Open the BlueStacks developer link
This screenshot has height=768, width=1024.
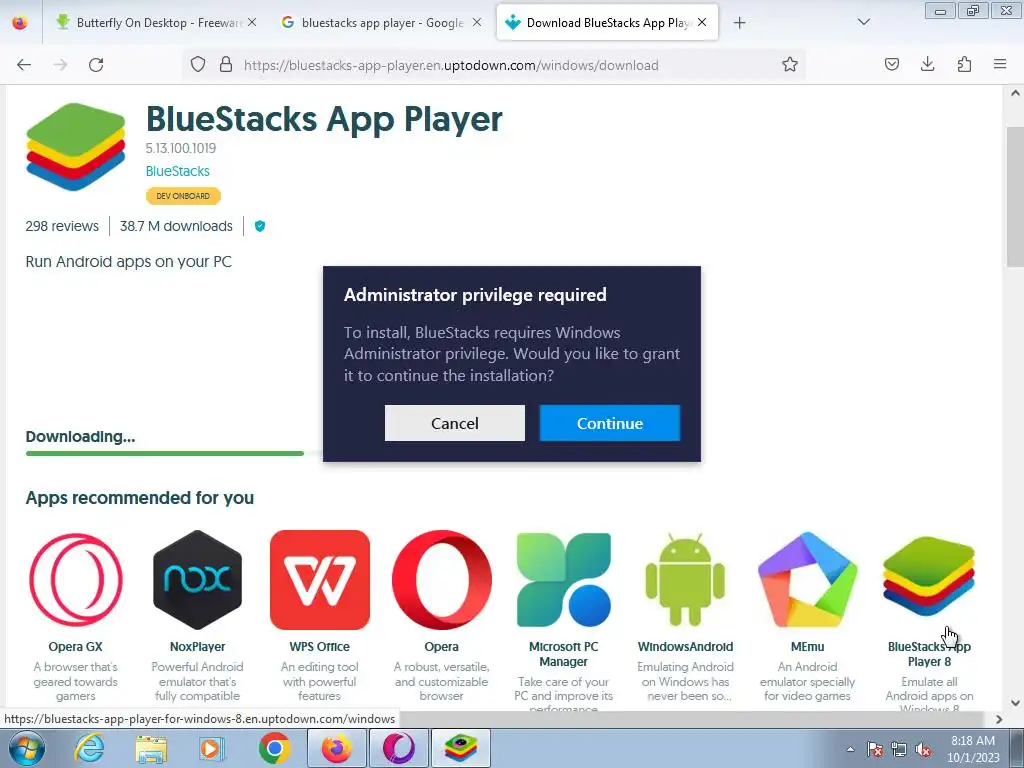[178, 171]
